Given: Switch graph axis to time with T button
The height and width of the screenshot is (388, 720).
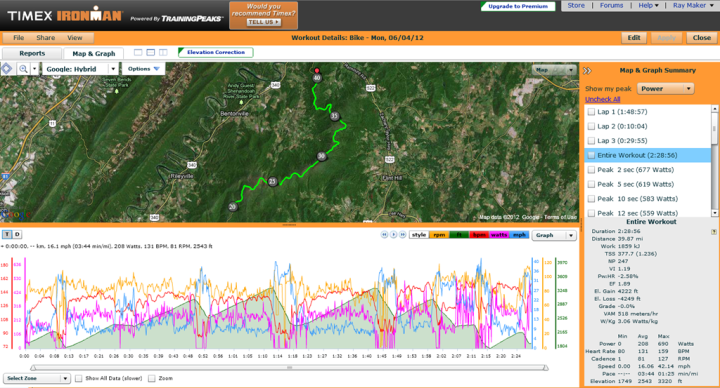Looking at the screenshot, I should pyautogui.click(x=7, y=234).
